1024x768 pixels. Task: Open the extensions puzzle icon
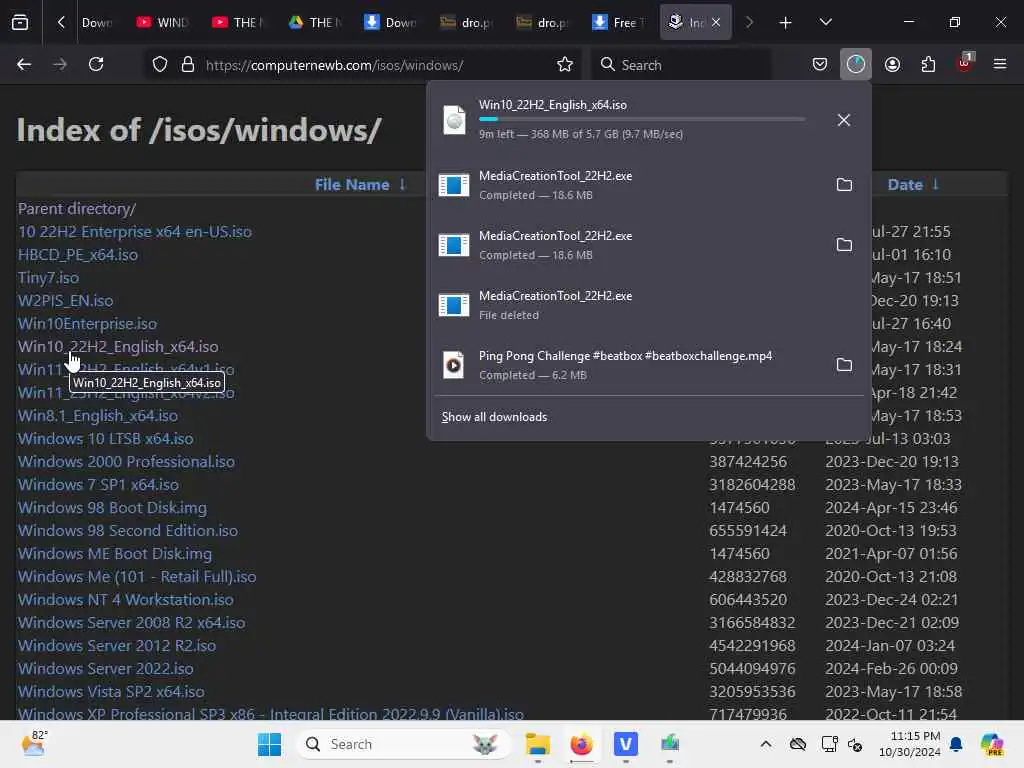(x=928, y=65)
